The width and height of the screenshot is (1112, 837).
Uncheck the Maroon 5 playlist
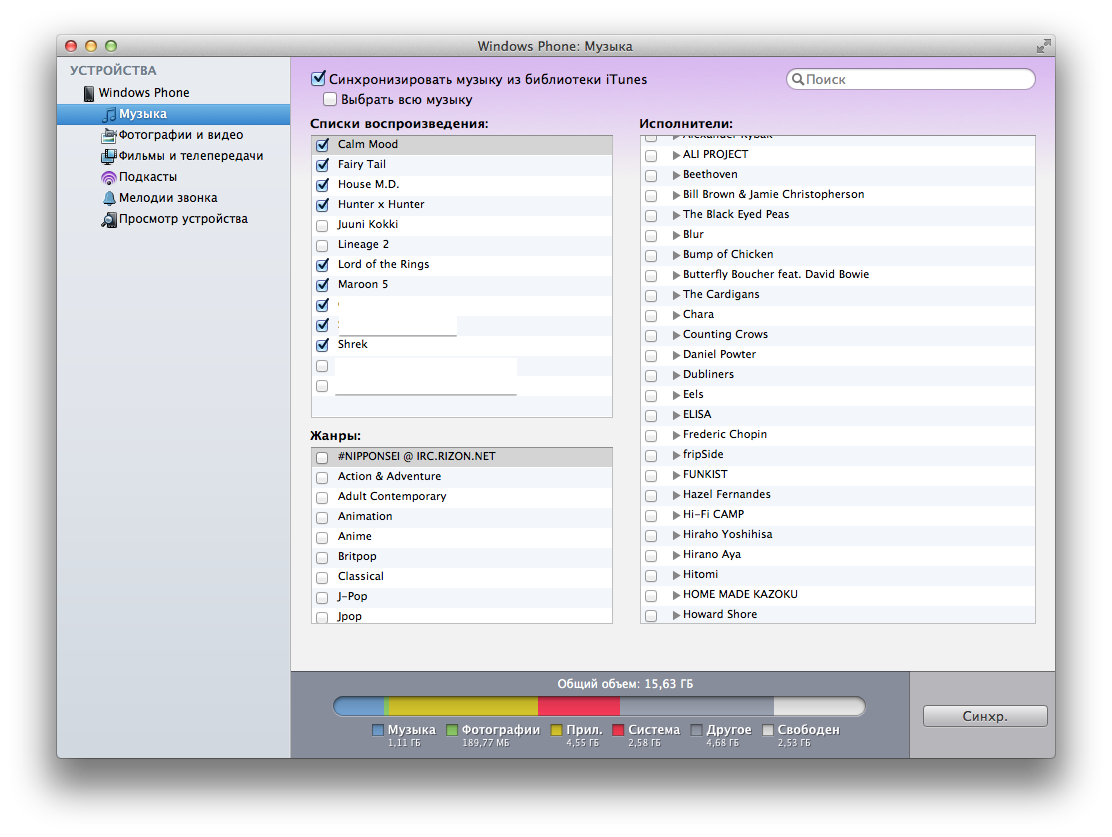pyautogui.click(x=323, y=284)
